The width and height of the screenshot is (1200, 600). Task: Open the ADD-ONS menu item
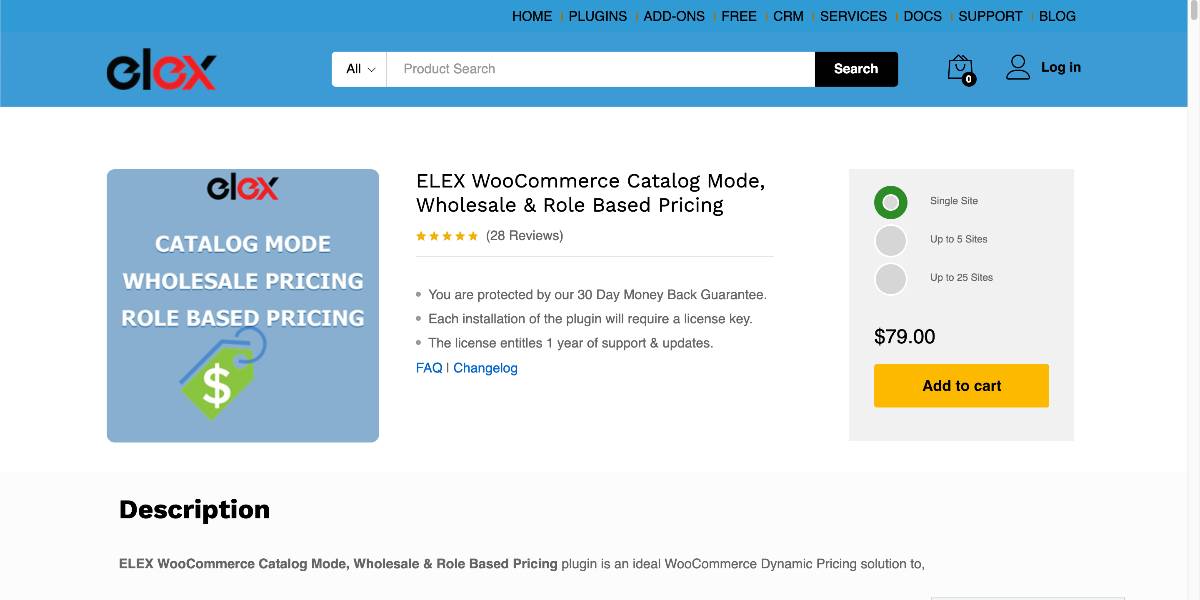pyautogui.click(x=674, y=16)
